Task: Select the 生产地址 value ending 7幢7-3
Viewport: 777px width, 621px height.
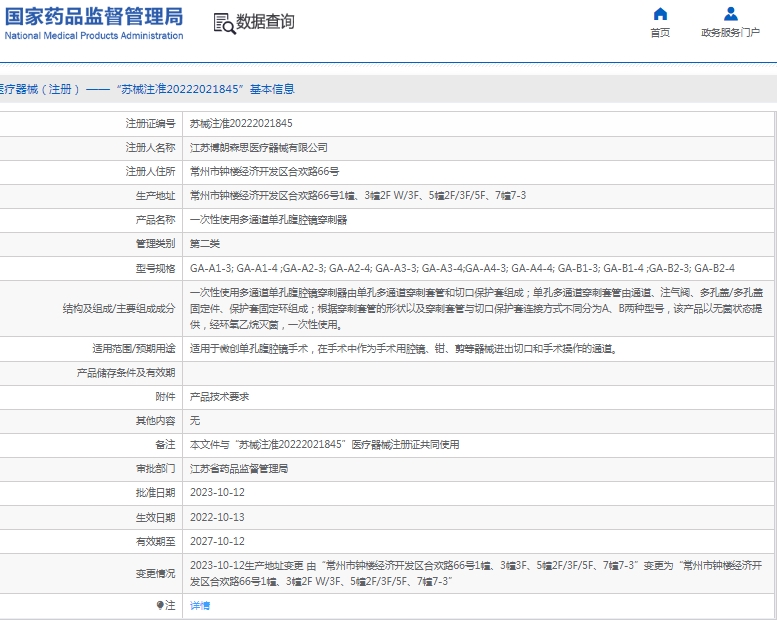Action: [358, 195]
